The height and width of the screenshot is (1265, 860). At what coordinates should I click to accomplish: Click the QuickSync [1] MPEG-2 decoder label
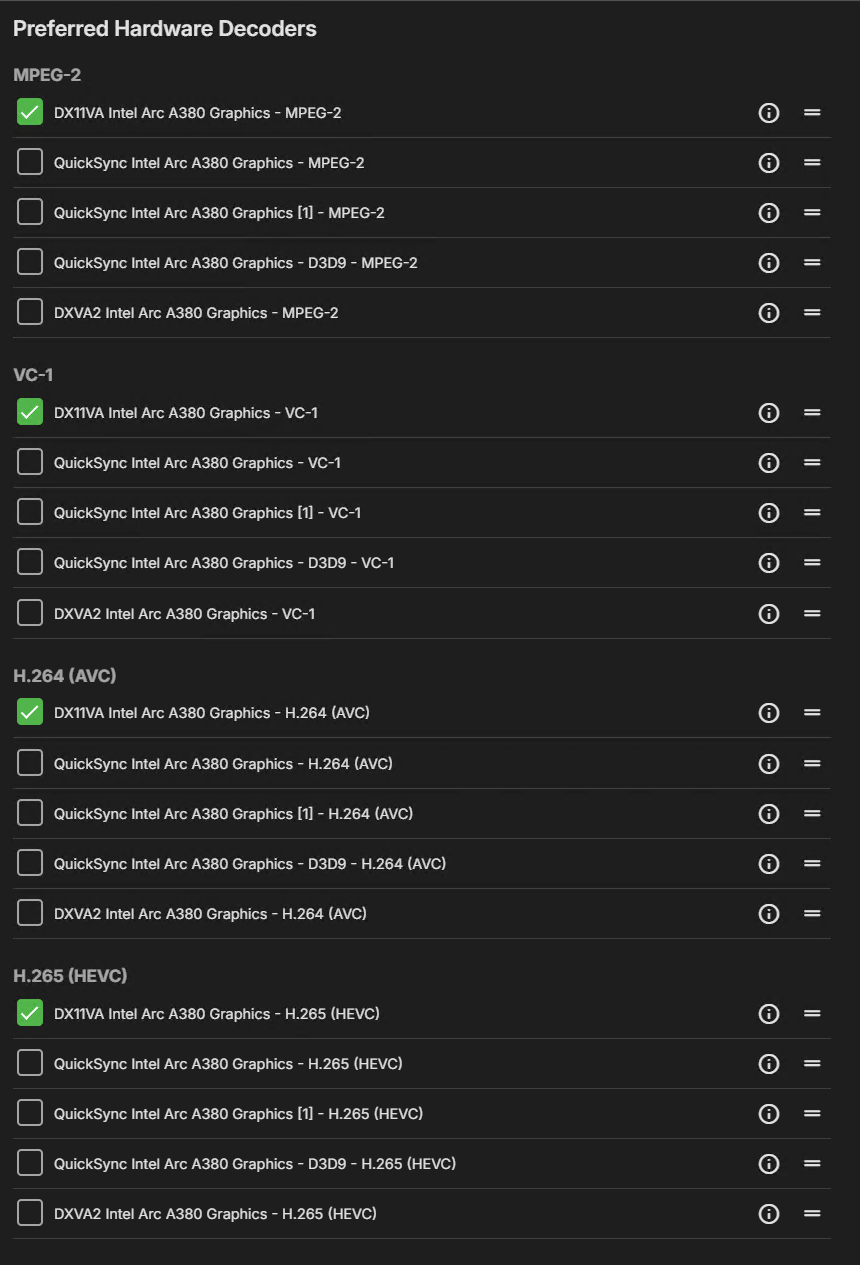click(219, 213)
